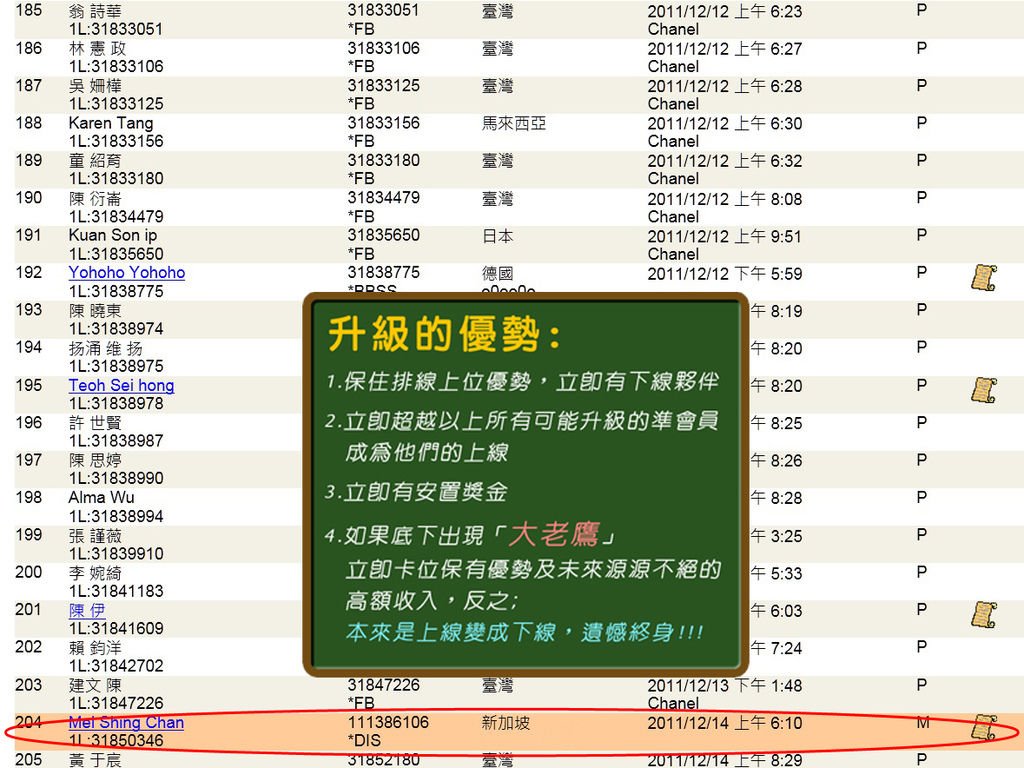The width and height of the screenshot is (1024, 768).
Task: Click chalkboard line 3.立即有安置獎金
Action: (416, 492)
